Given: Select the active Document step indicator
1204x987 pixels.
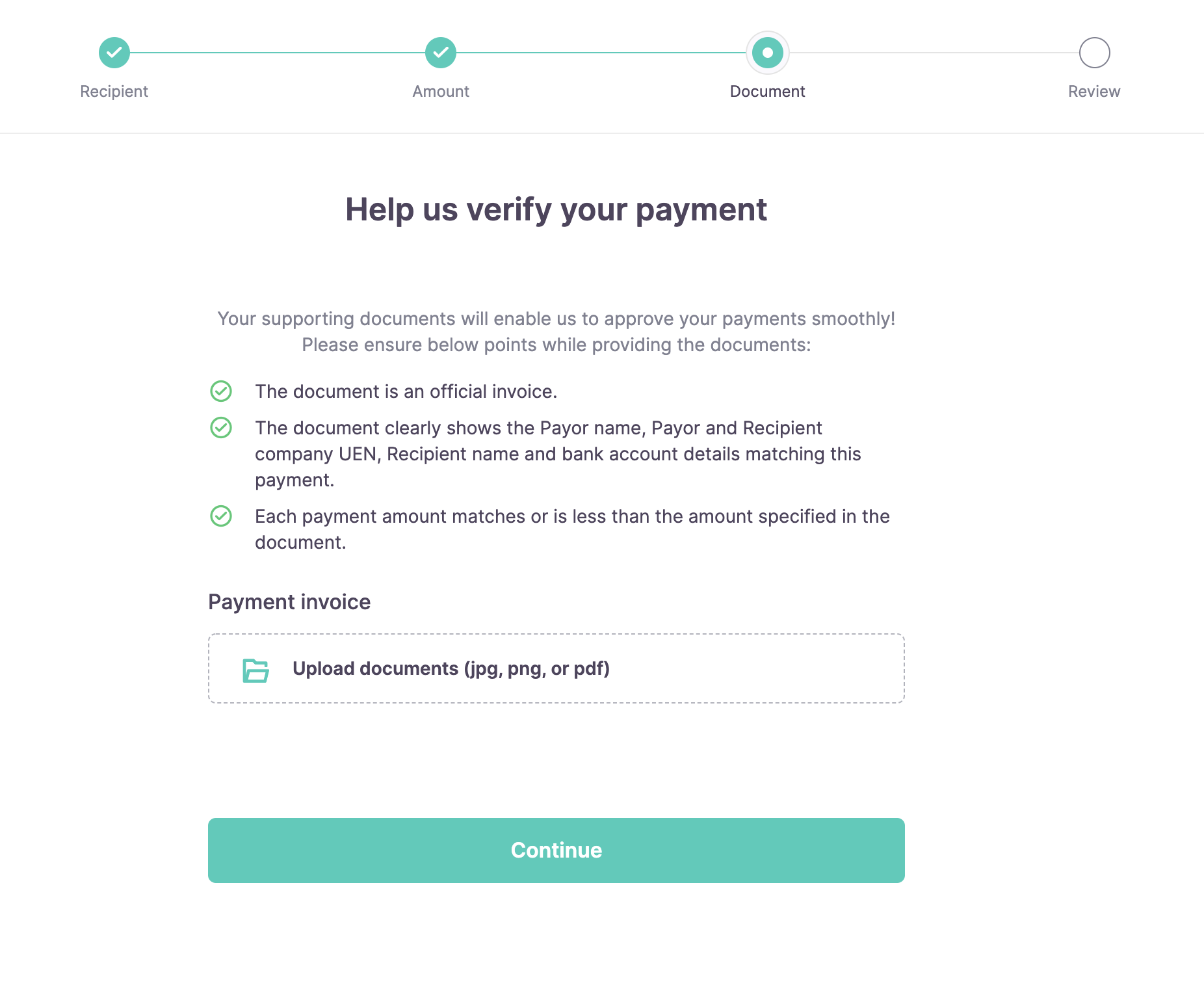Looking at the screenshot, I should [768, 53].
